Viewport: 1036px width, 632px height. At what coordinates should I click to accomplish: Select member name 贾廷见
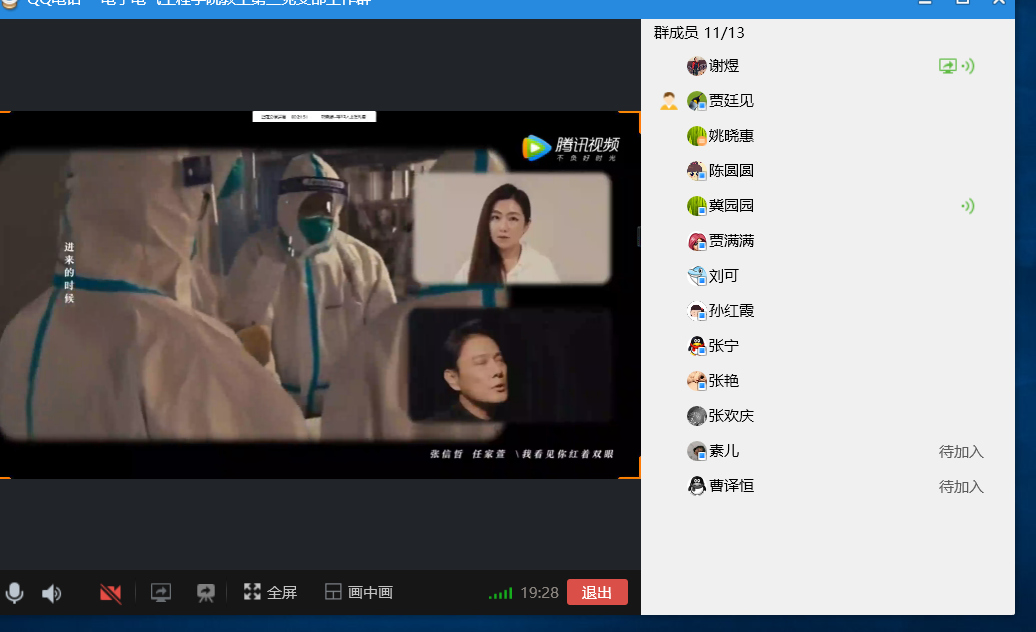731,101
